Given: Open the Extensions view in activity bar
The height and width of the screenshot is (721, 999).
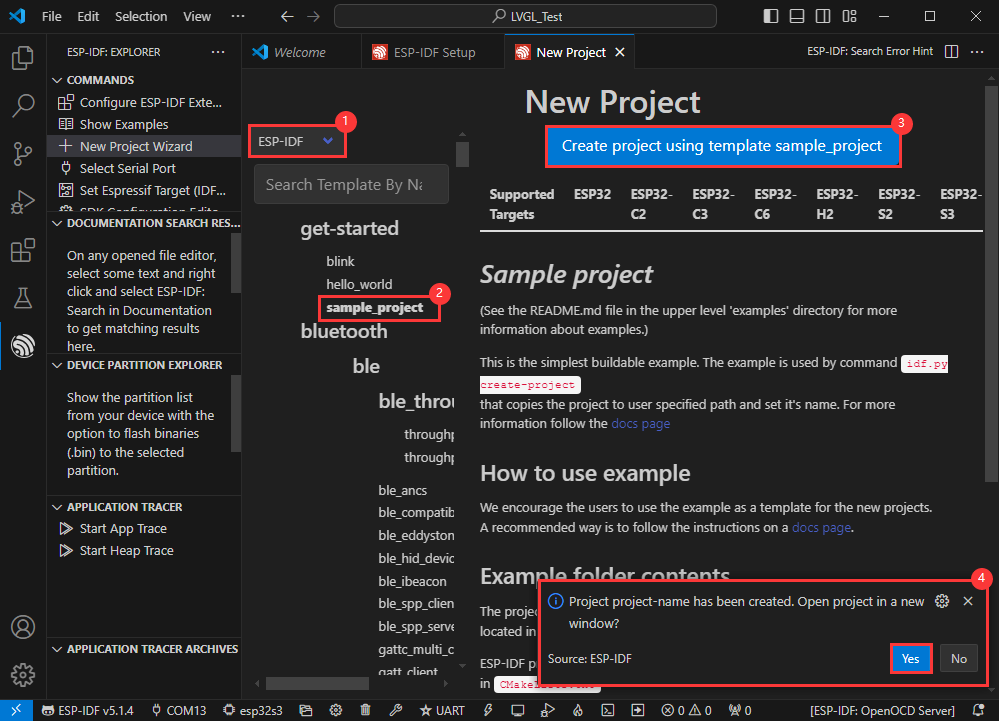Looking at the screenshot, I should [23, 250].
